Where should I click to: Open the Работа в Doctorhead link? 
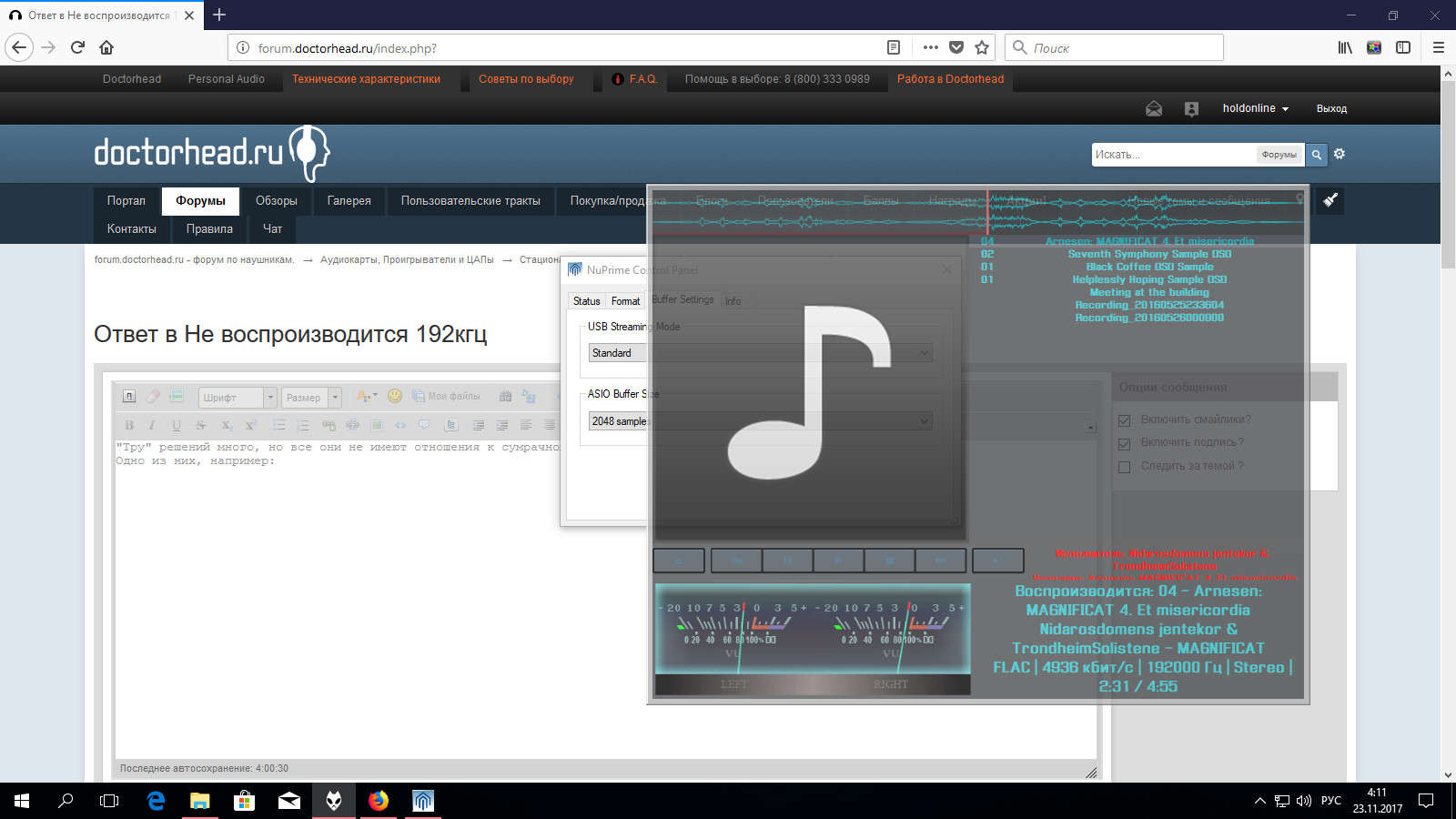click(950, 79)
